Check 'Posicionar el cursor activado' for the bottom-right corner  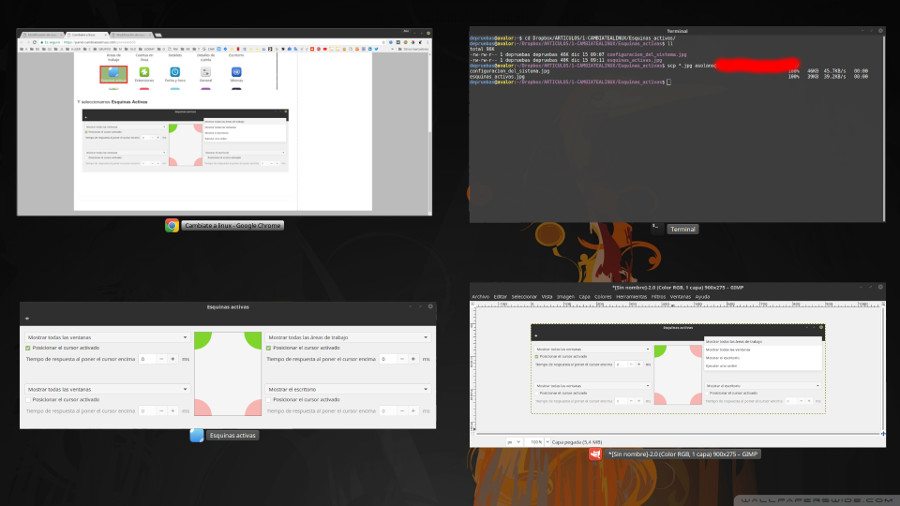tap(268, 399)
